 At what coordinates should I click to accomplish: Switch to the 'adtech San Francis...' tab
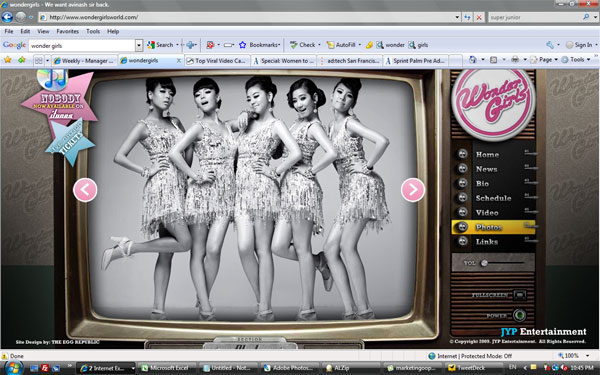click(350, 60)
